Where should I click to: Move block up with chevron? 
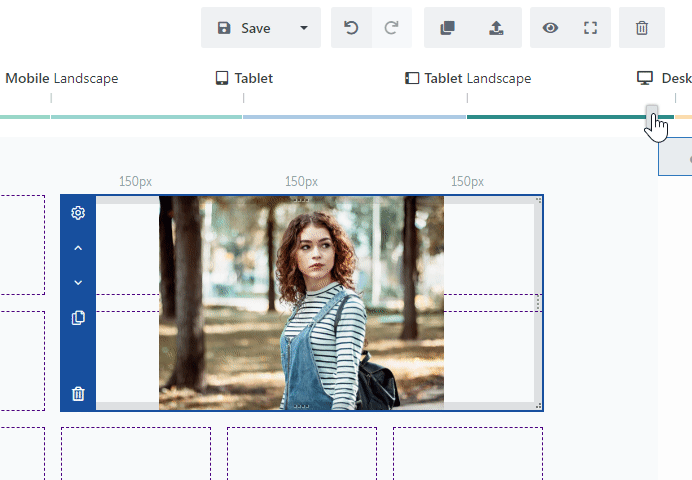click(78, 248)
